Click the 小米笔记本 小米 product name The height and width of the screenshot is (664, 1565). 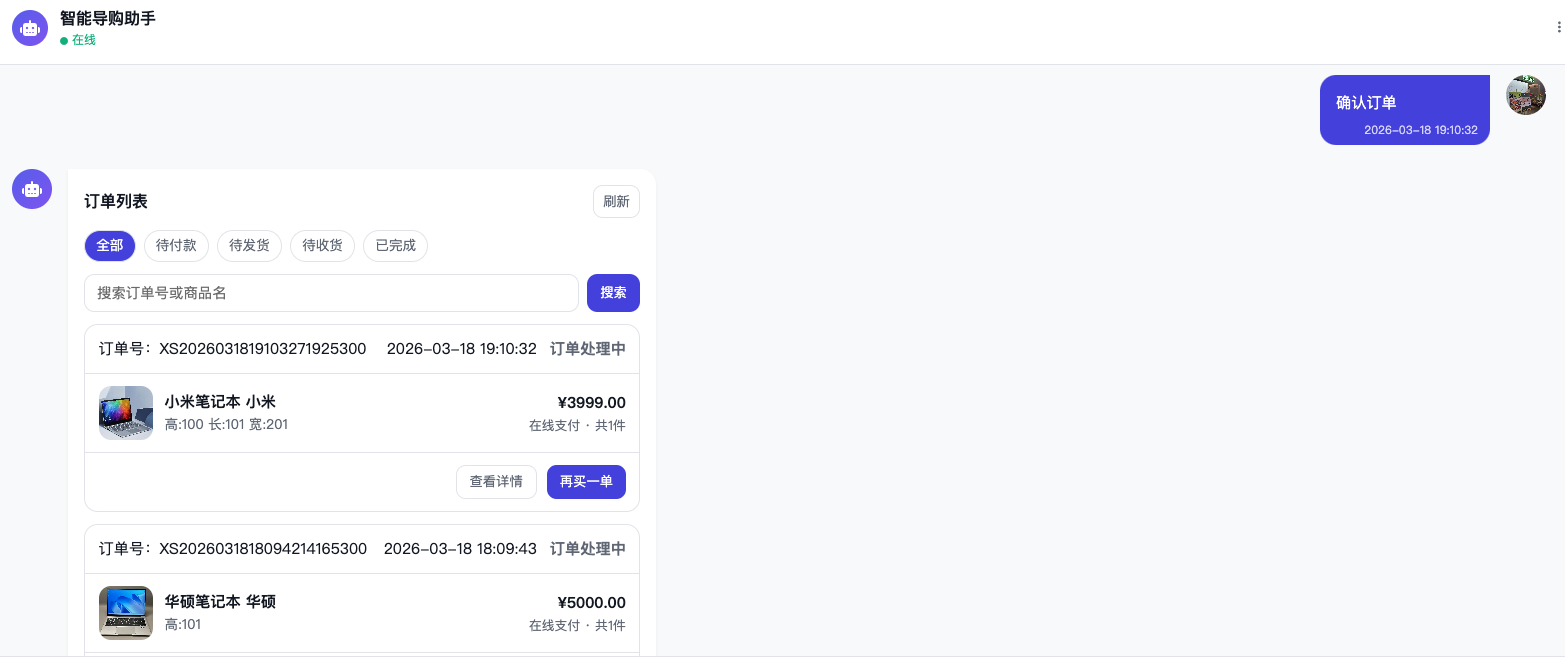point(220,402)
